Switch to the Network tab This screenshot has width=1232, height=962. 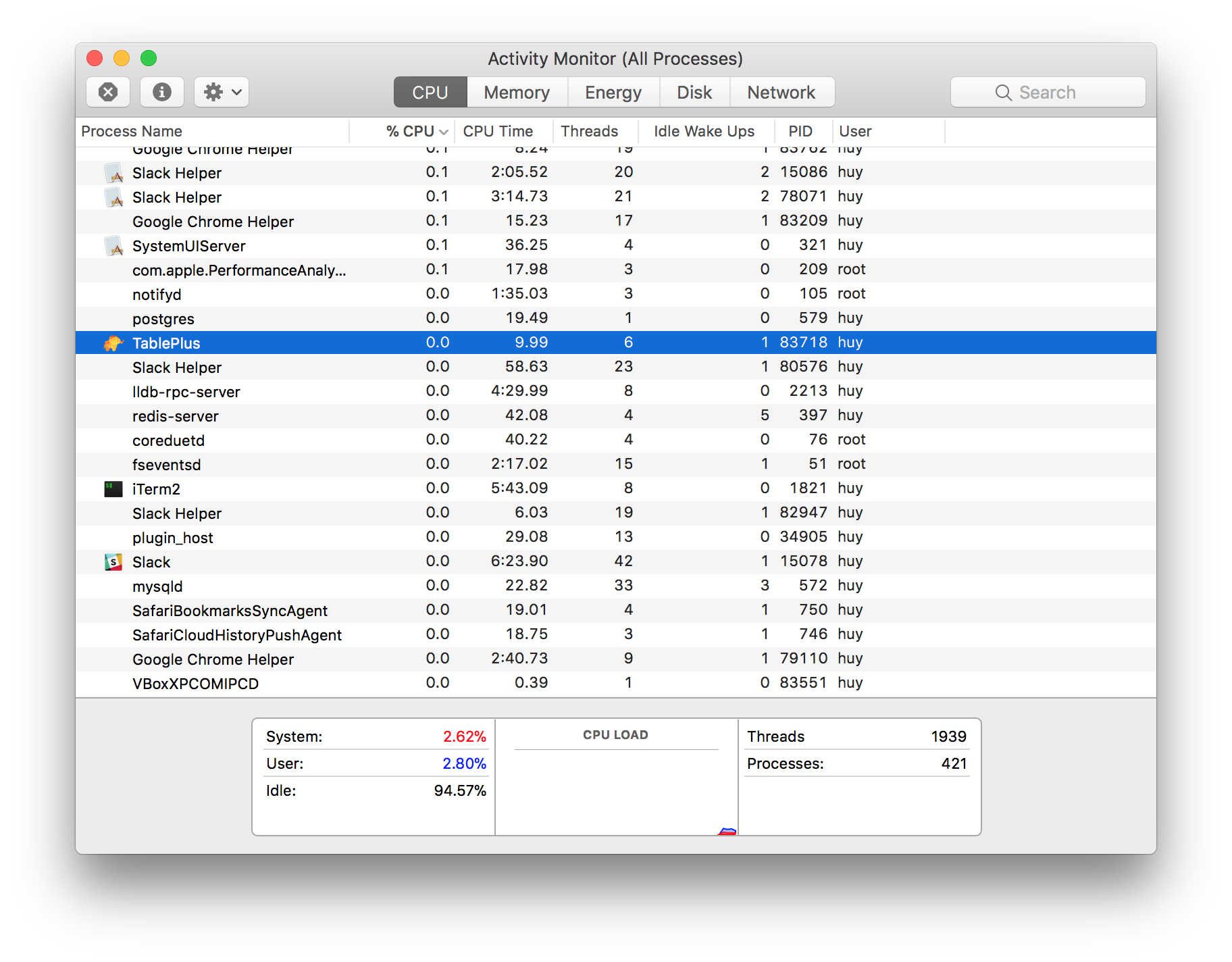[x=781, y=92]
